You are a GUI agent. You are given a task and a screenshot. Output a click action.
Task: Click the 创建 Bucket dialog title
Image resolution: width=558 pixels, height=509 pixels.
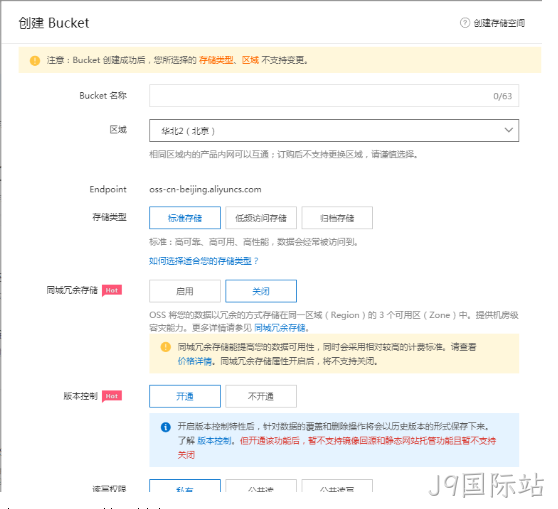54,23
